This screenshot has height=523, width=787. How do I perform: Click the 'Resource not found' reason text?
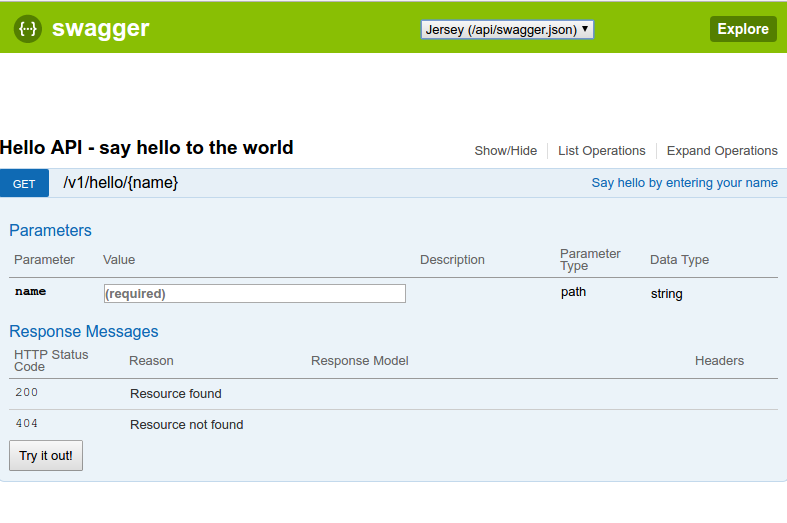coord(186,425)
